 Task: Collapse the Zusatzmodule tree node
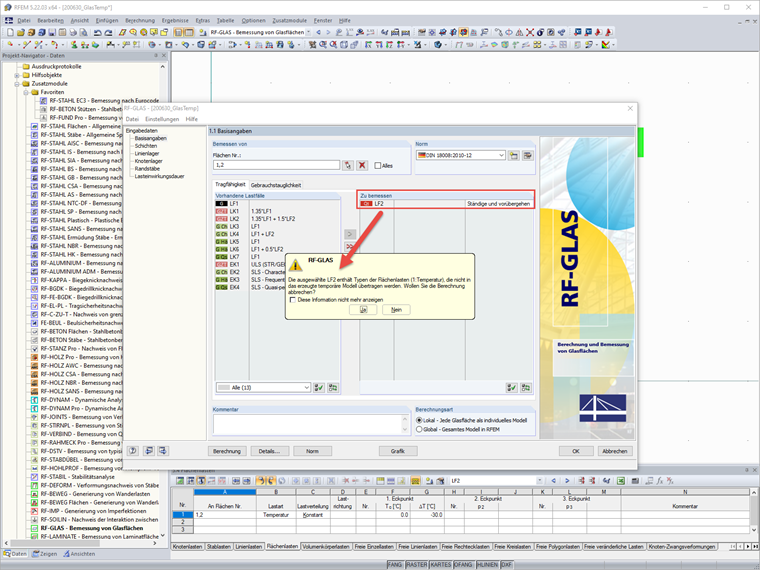(x=17, y=84)
